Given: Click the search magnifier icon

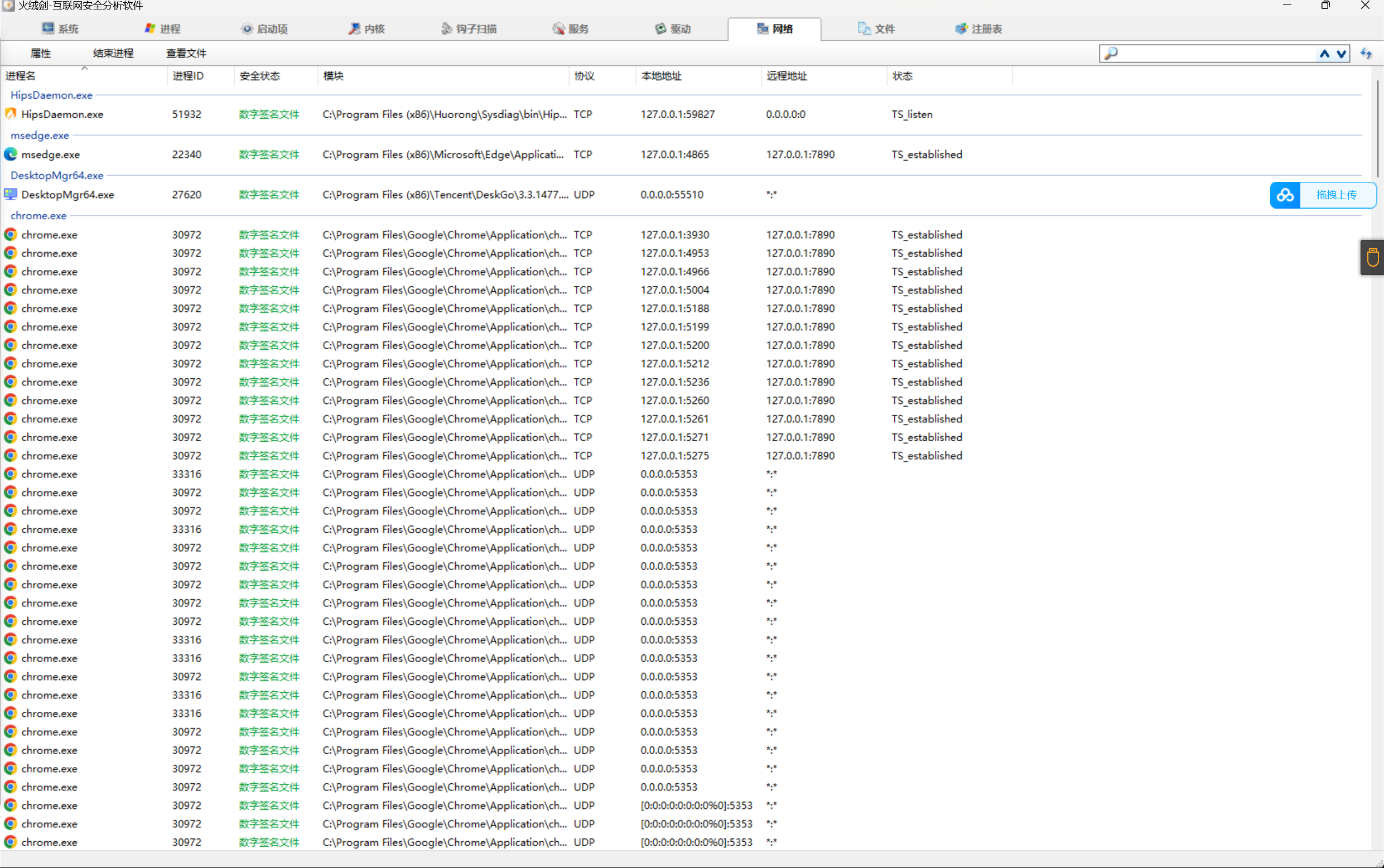Looking at the screenshot, I should click(x=1111, y=54).
